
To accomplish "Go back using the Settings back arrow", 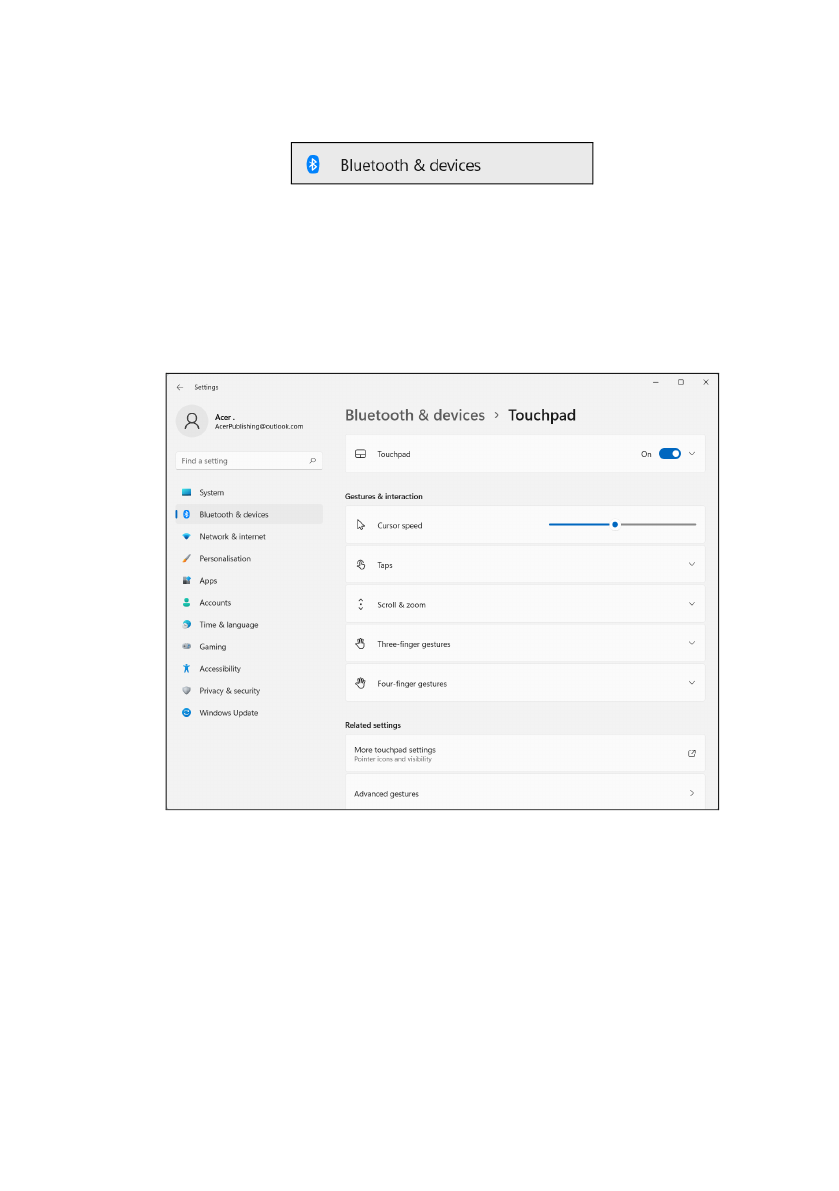I will pyautogui.click(x=180, y=387).
